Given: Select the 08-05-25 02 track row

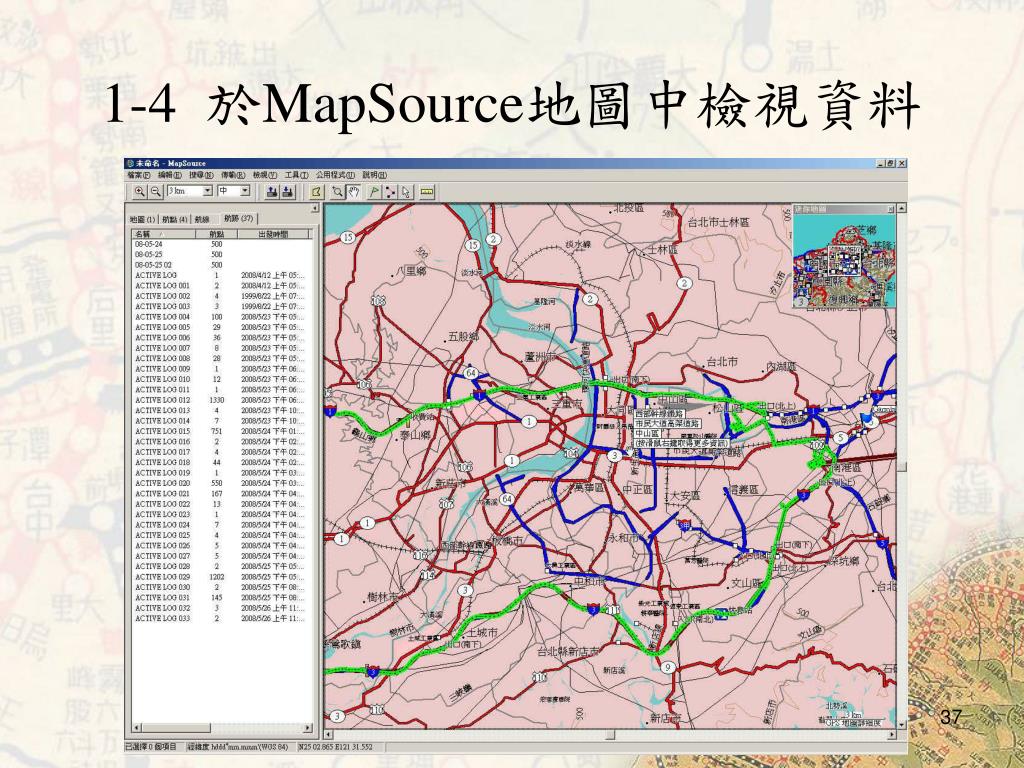Looking at the screenshot, I should pos(221,265).
